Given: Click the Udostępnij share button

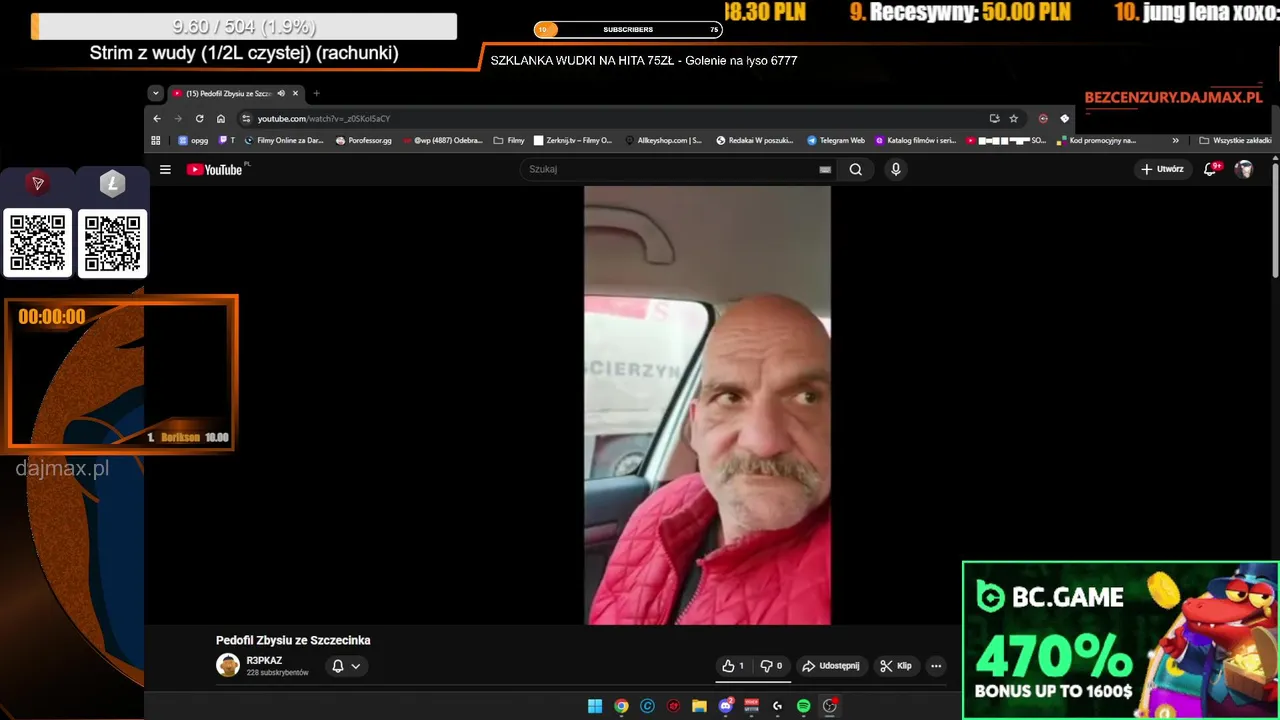Looking at the screenshot, I should point(831,666).
